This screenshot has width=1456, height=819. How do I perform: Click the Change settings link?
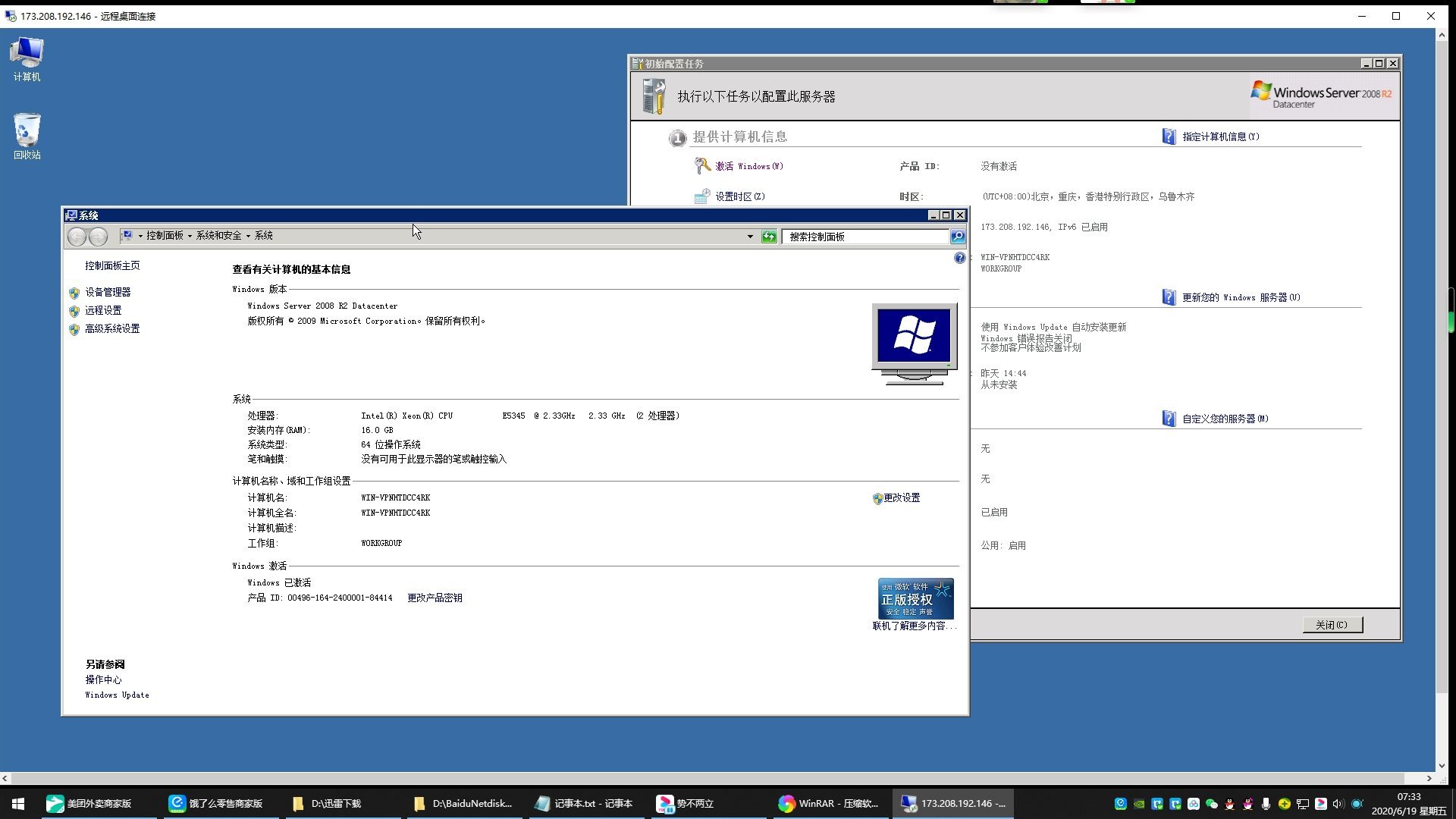coord(901,498)
